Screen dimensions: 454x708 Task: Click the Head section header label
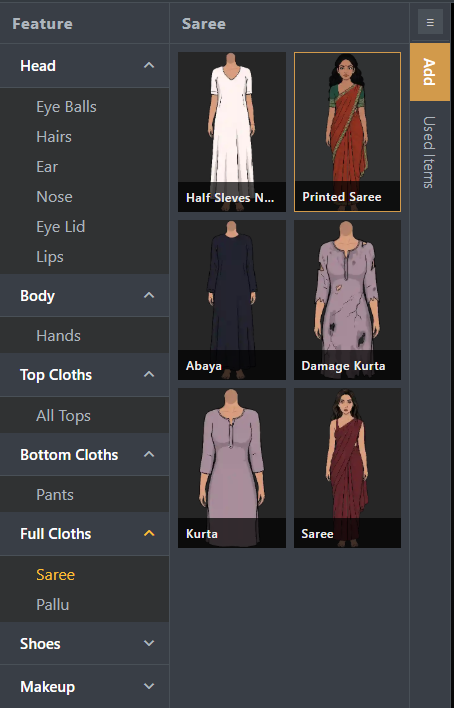(38, 66)
